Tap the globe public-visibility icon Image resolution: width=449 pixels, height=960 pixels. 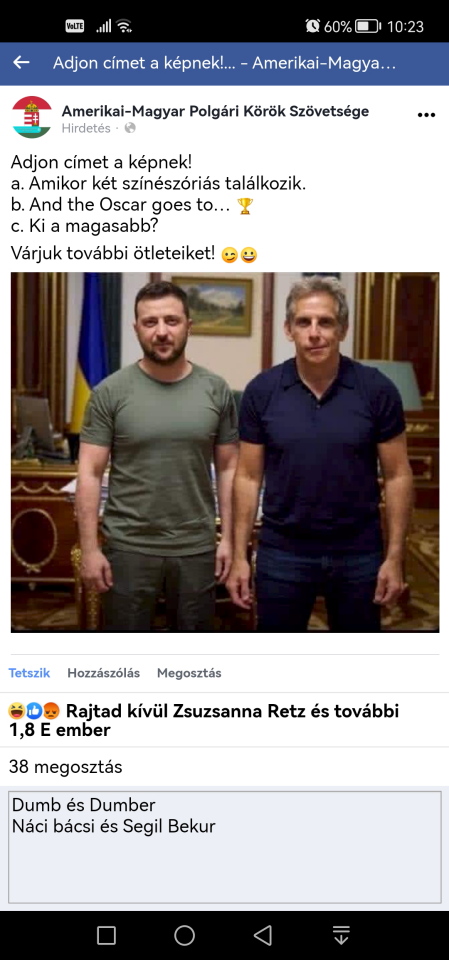[130, 129]
